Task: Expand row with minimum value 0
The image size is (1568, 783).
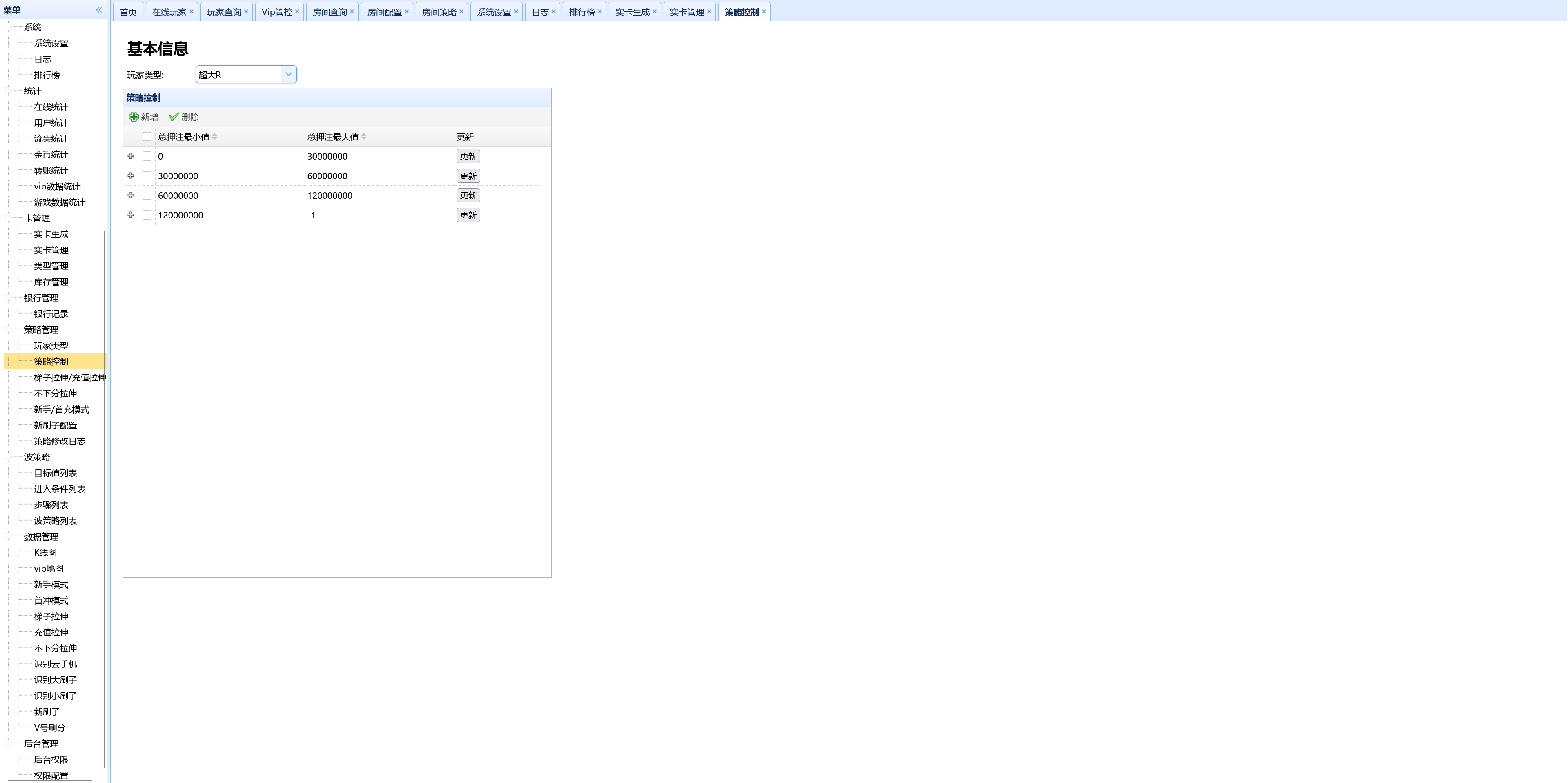Action: pos(131,156)
